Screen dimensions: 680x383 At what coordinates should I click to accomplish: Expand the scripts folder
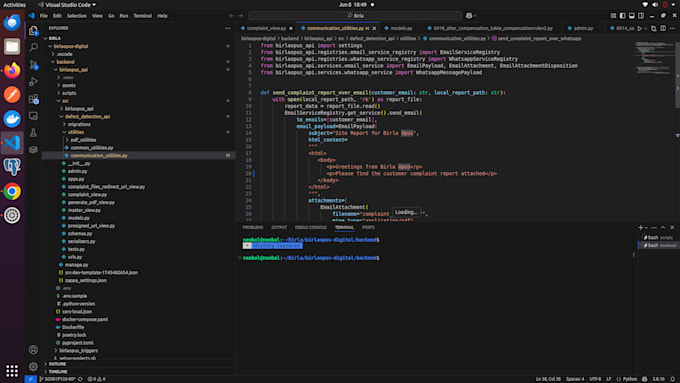tap(59, 93)
